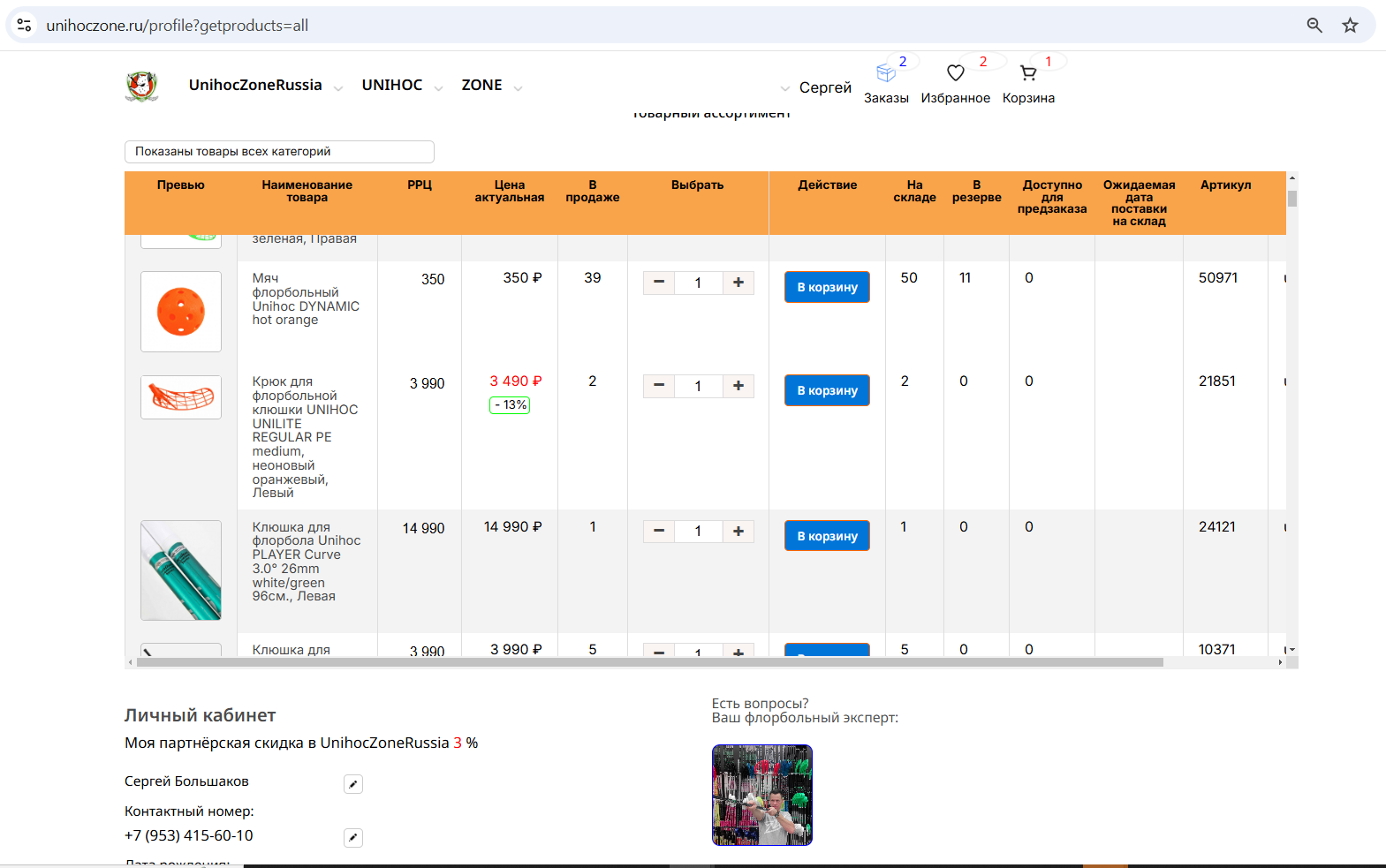This screenshot has width=1386, height=868.
Task: Click the Наименование товара column header
Action: point(307,191)
